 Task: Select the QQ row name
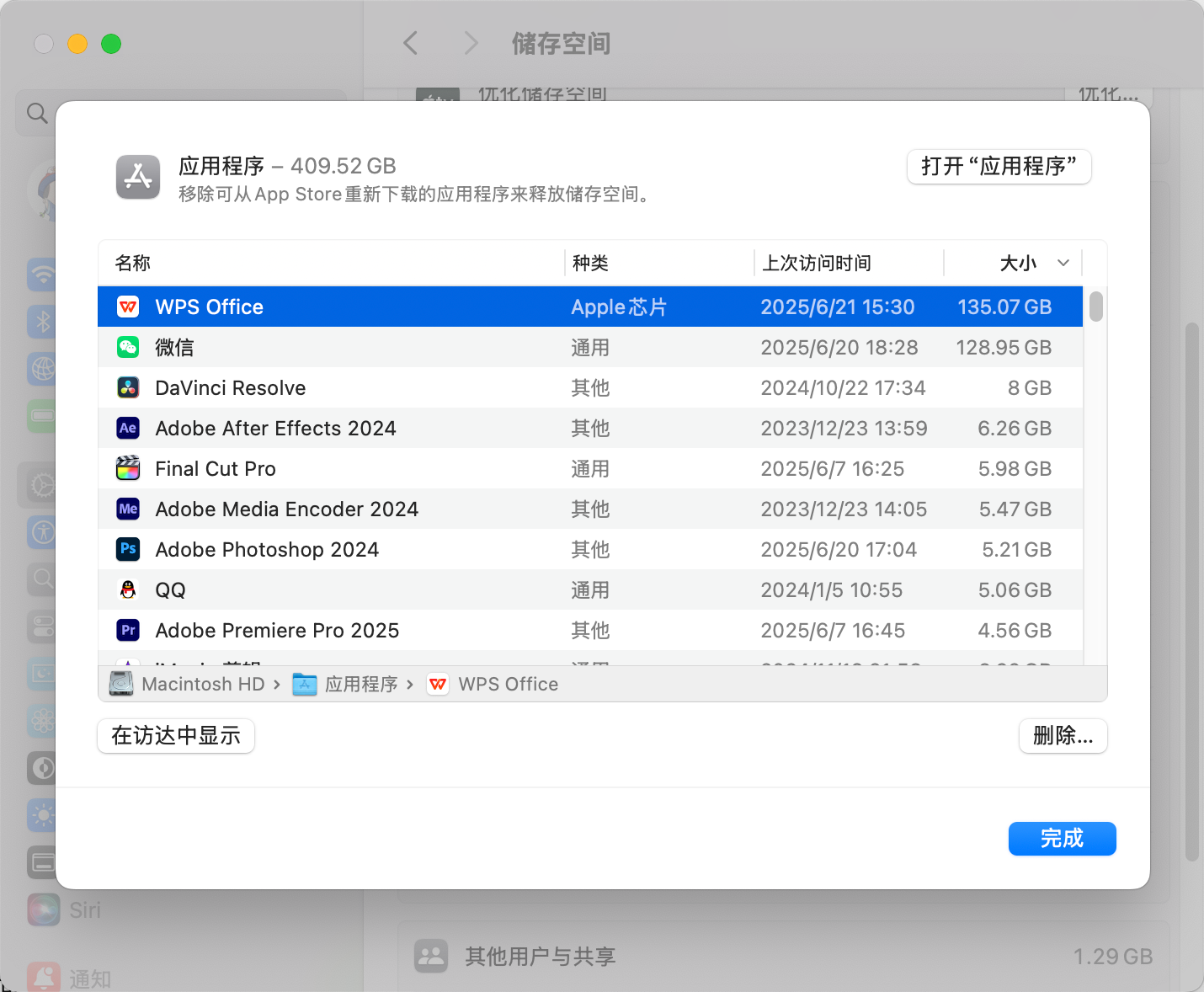(170, 589)
